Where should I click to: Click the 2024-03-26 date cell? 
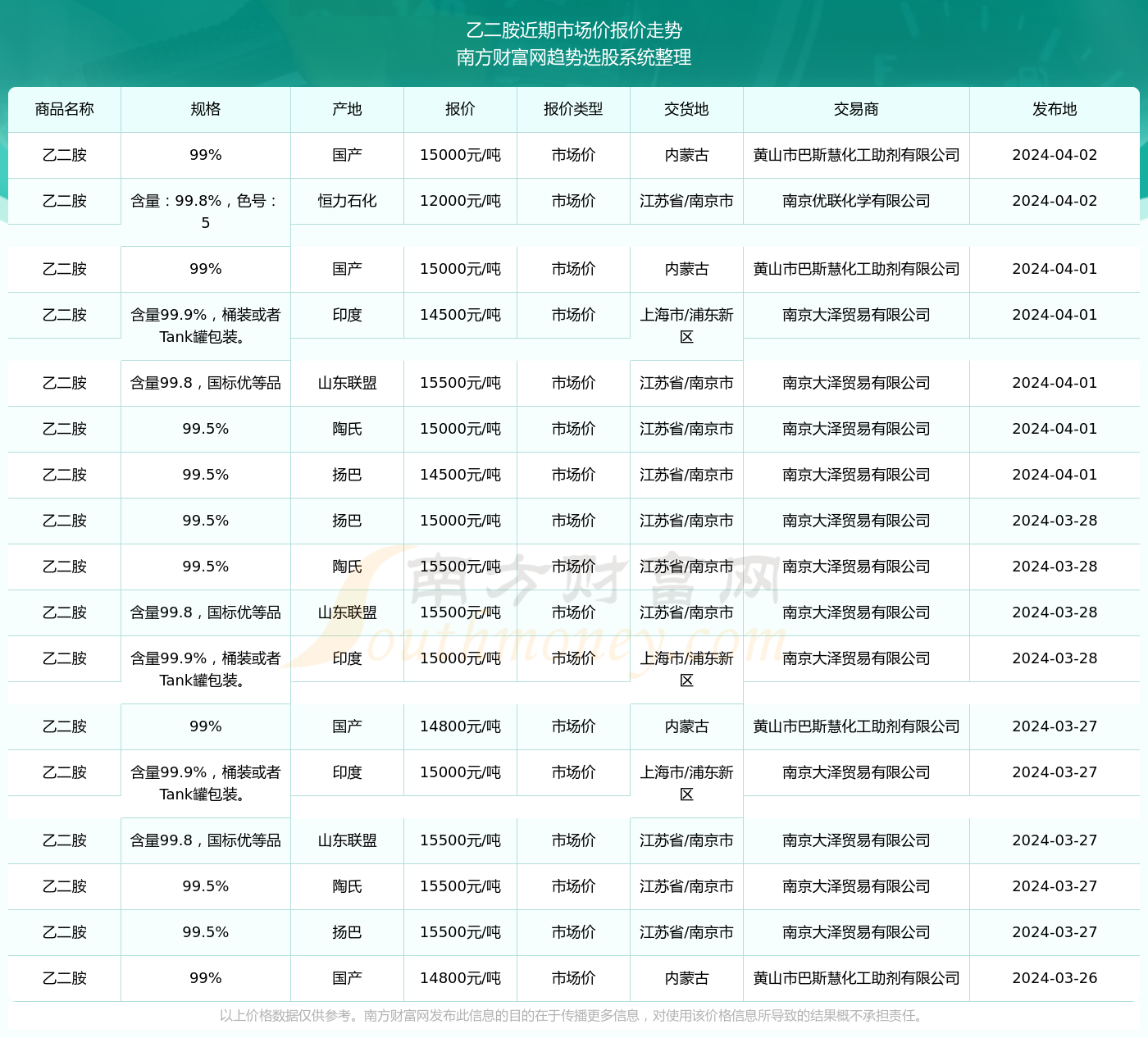(1055, 978)
